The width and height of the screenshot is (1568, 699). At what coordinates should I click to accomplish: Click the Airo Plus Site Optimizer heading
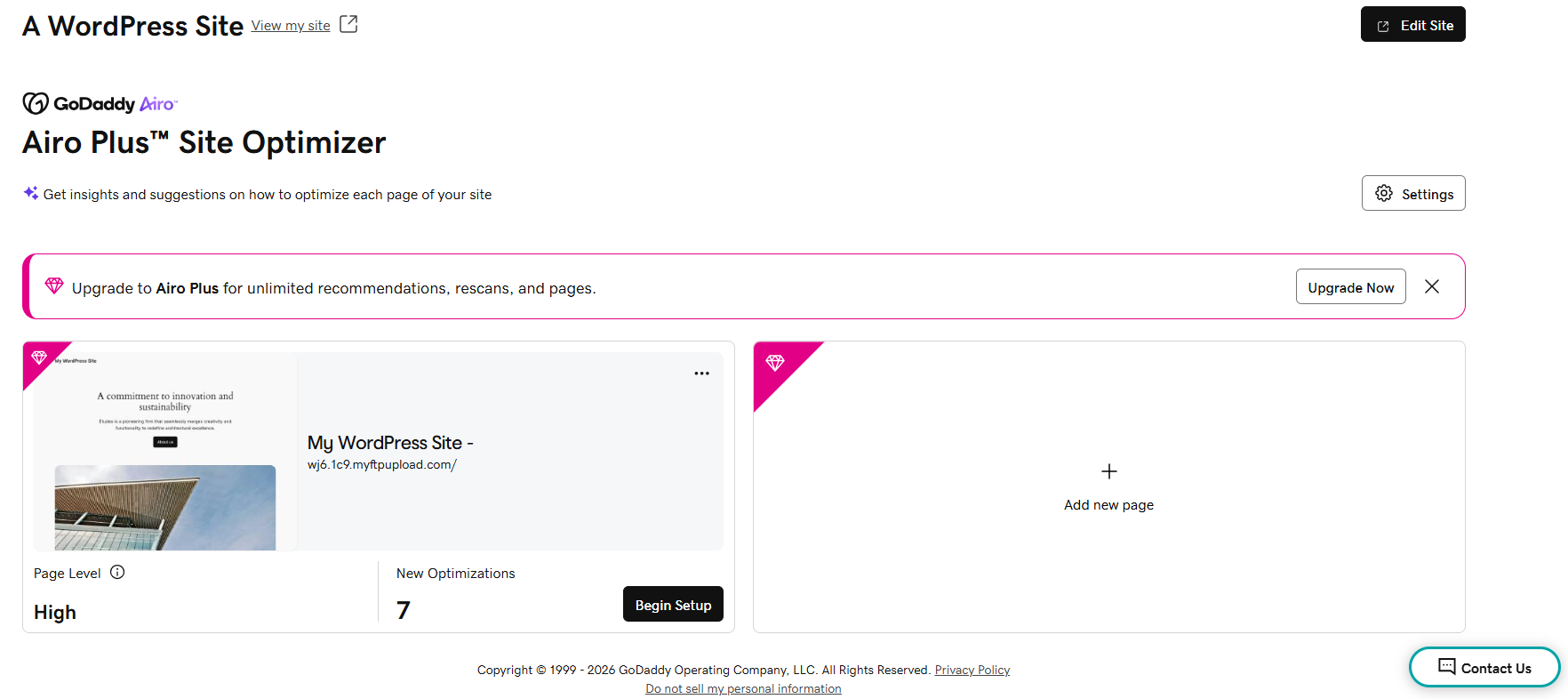click(204, 142)
